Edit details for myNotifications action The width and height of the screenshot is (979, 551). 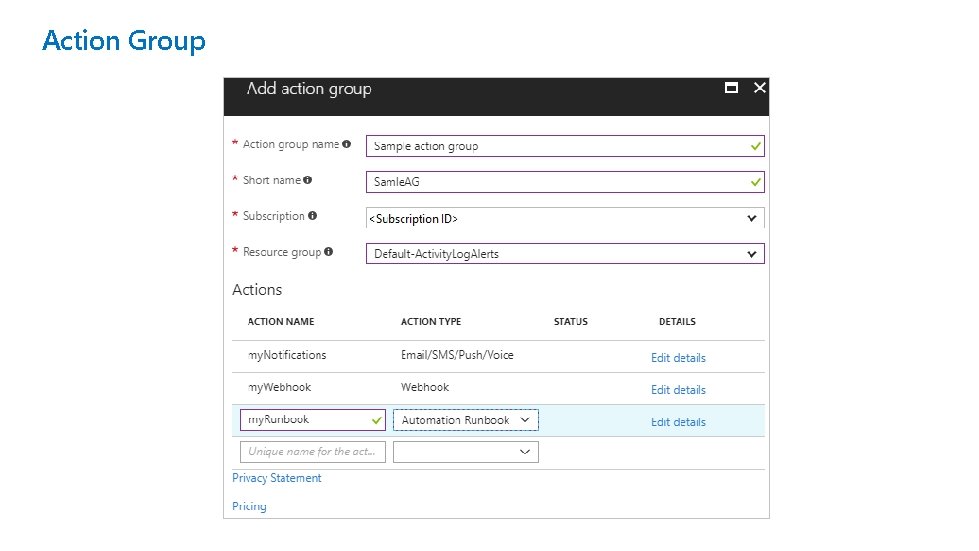(x=678, y=358)
